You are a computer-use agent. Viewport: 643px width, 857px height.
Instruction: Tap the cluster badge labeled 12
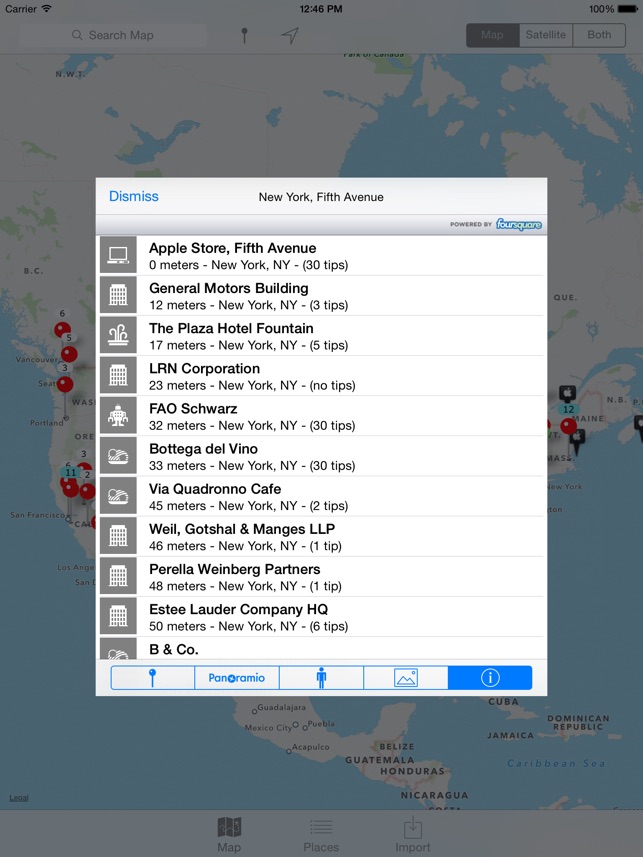pos(569,409)
